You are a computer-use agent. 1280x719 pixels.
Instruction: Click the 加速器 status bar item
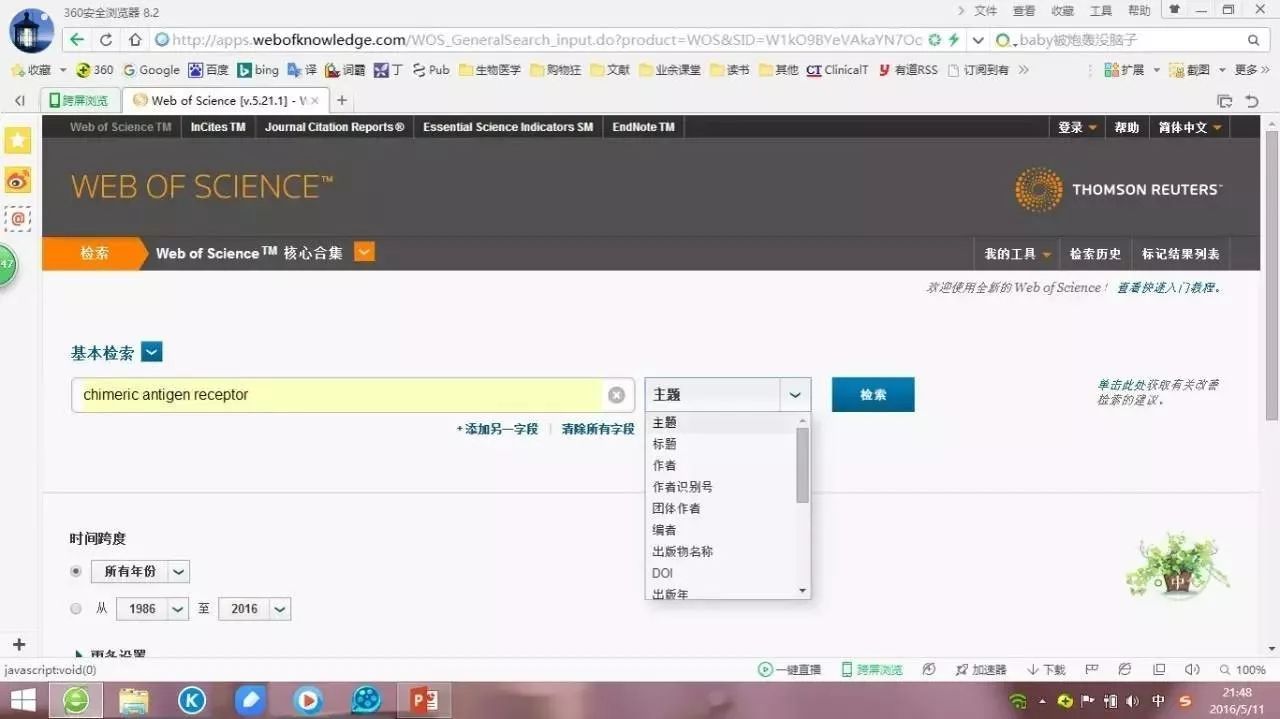[981, 670]
